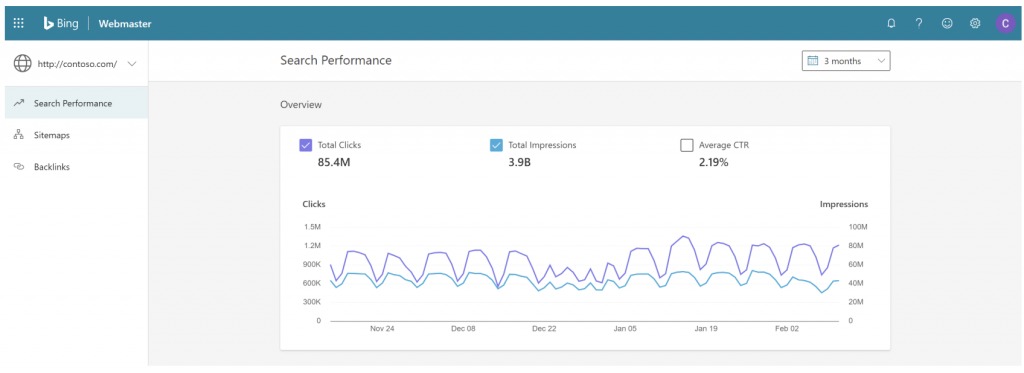Click the site selector chevron arrow

pos(131,64)
